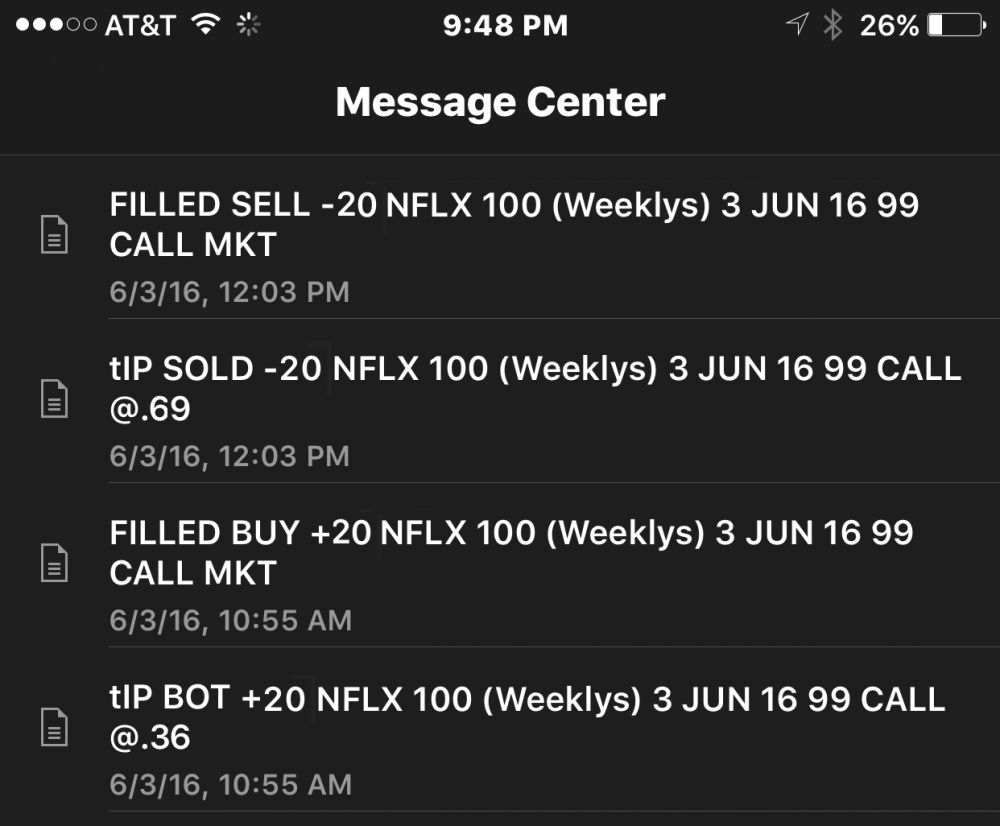
Task: Tap document icon beside tIP BOT message
Action: tap(54, 727)
